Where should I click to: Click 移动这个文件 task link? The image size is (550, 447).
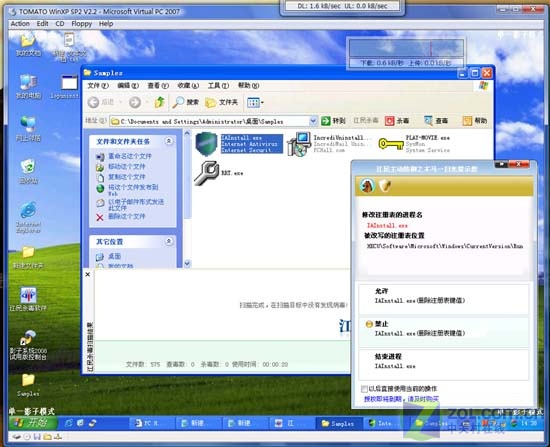point(127,167)
